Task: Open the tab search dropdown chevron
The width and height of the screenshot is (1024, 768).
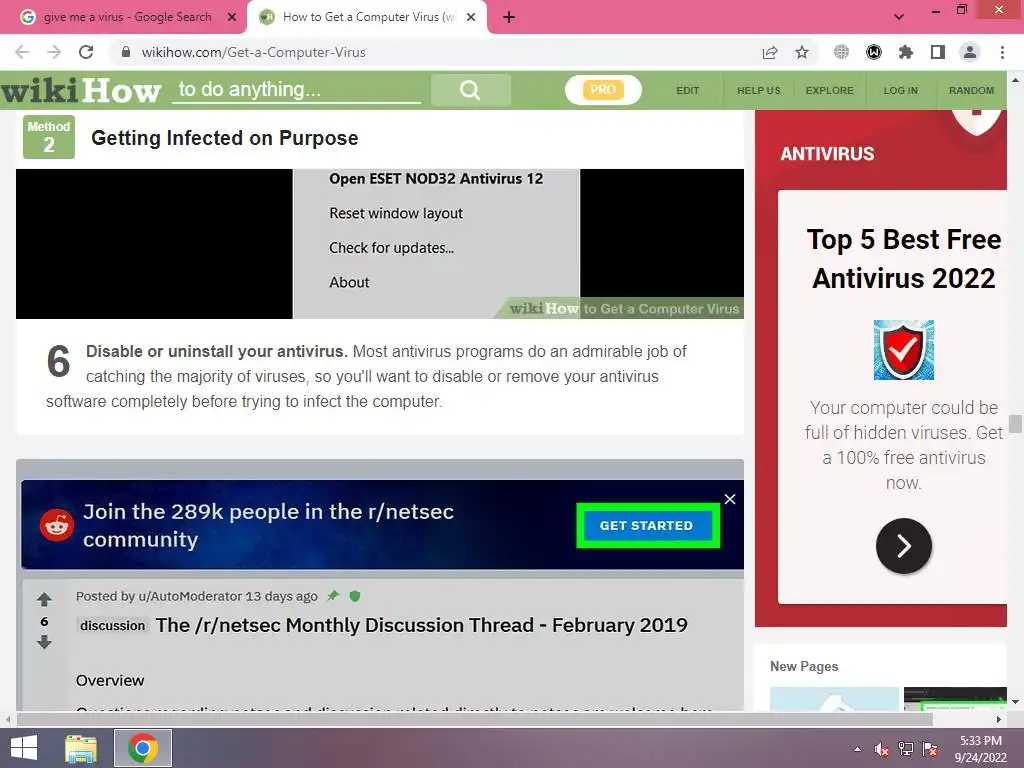Action: (899, 17)
